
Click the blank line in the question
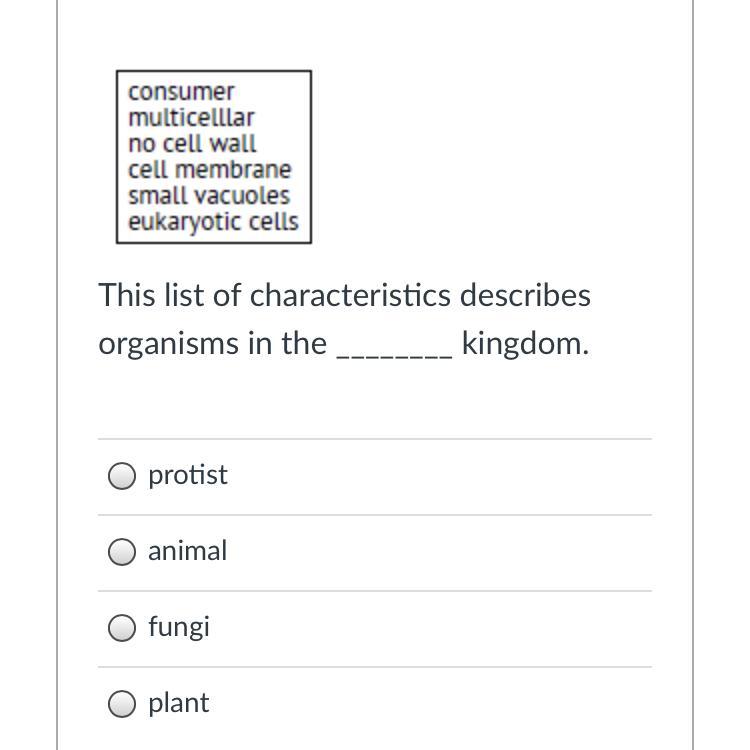pos(394,346)
